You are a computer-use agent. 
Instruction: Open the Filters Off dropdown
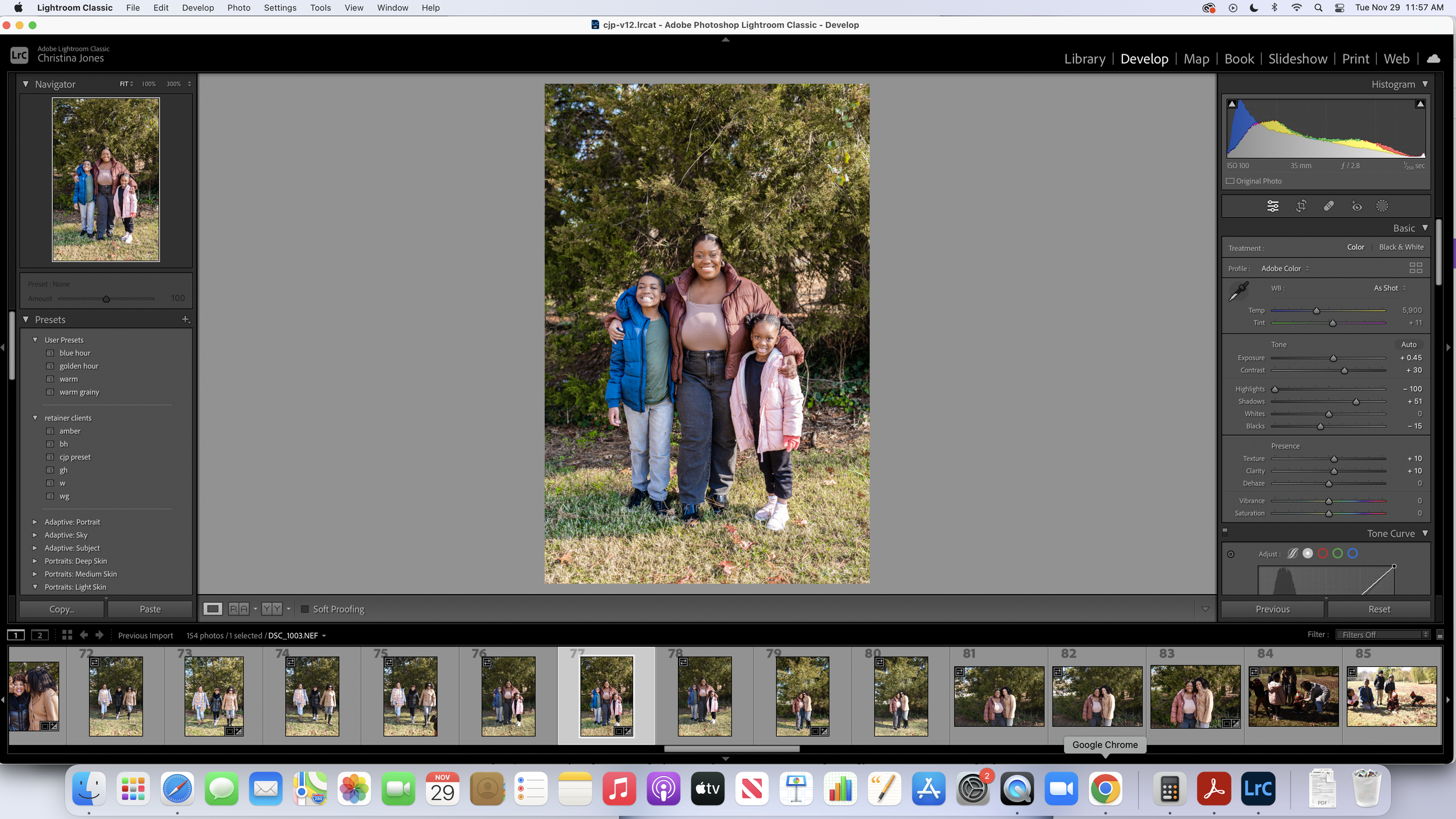tap(1383, 635)
